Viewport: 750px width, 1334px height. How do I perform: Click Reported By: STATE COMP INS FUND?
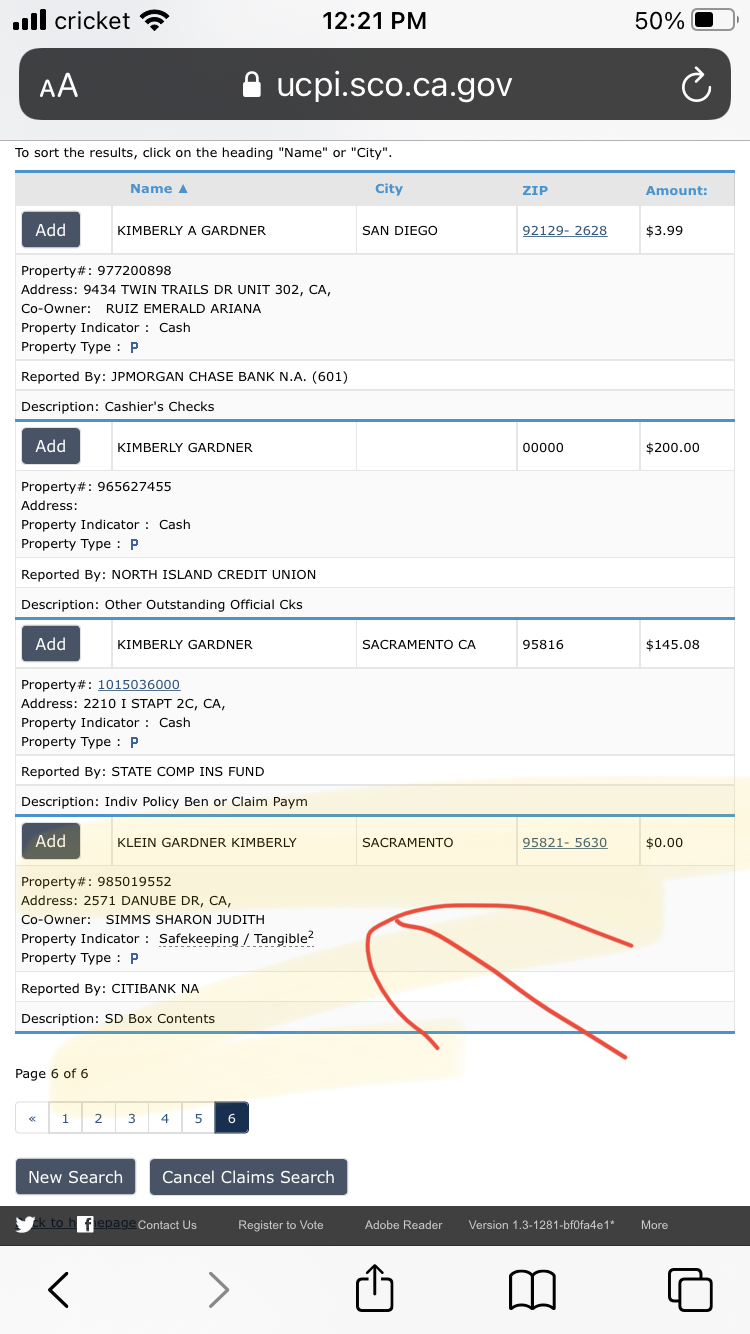143,771
